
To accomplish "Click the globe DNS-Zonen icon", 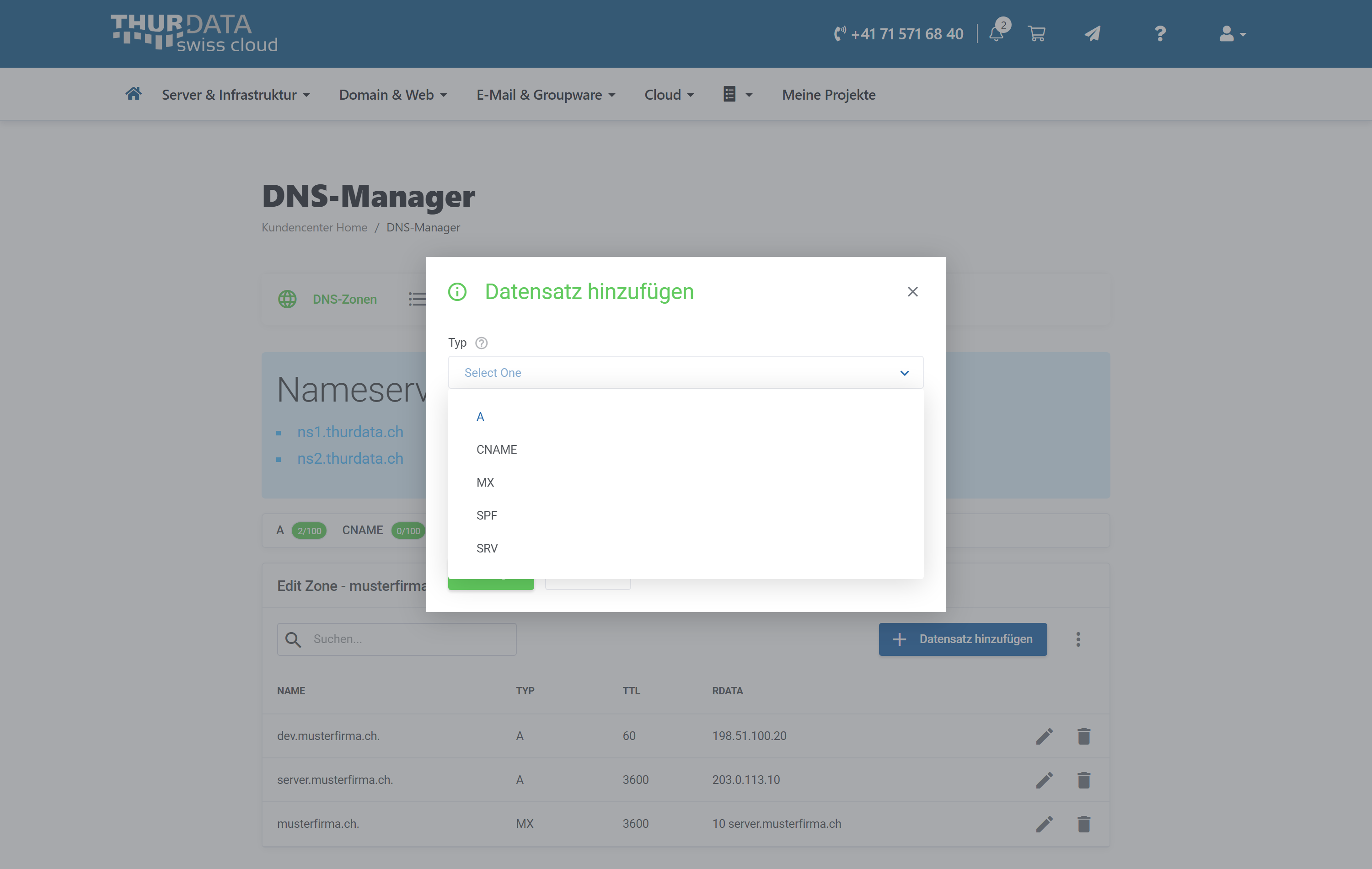I will click(287, 299).
